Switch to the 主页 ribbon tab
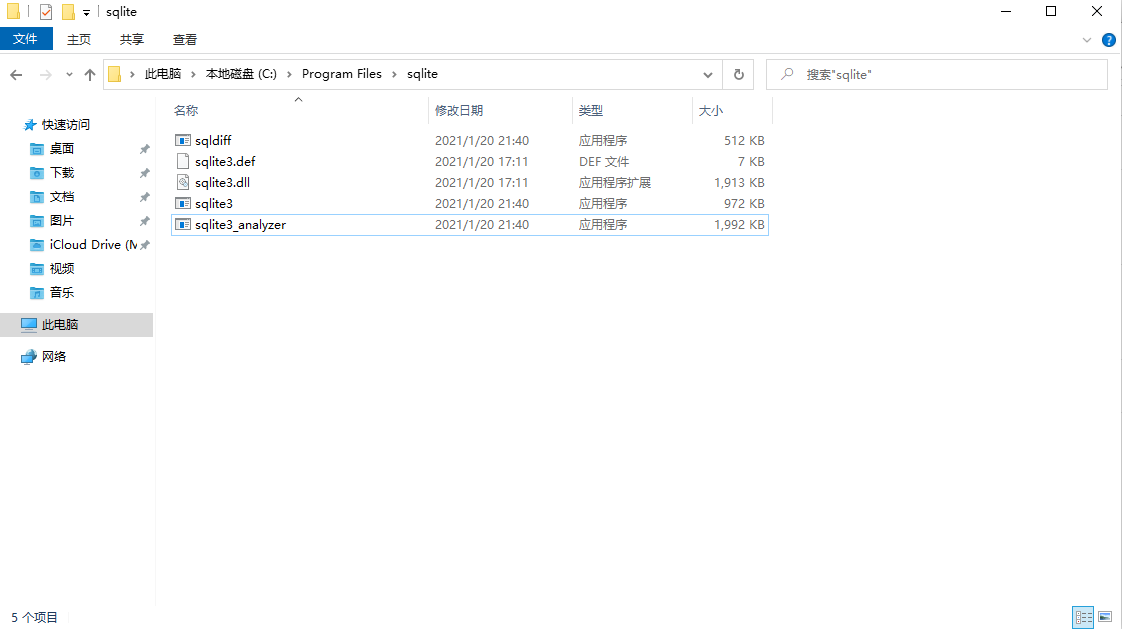Viewport: 1122px width, 629px height. [79, 39]
